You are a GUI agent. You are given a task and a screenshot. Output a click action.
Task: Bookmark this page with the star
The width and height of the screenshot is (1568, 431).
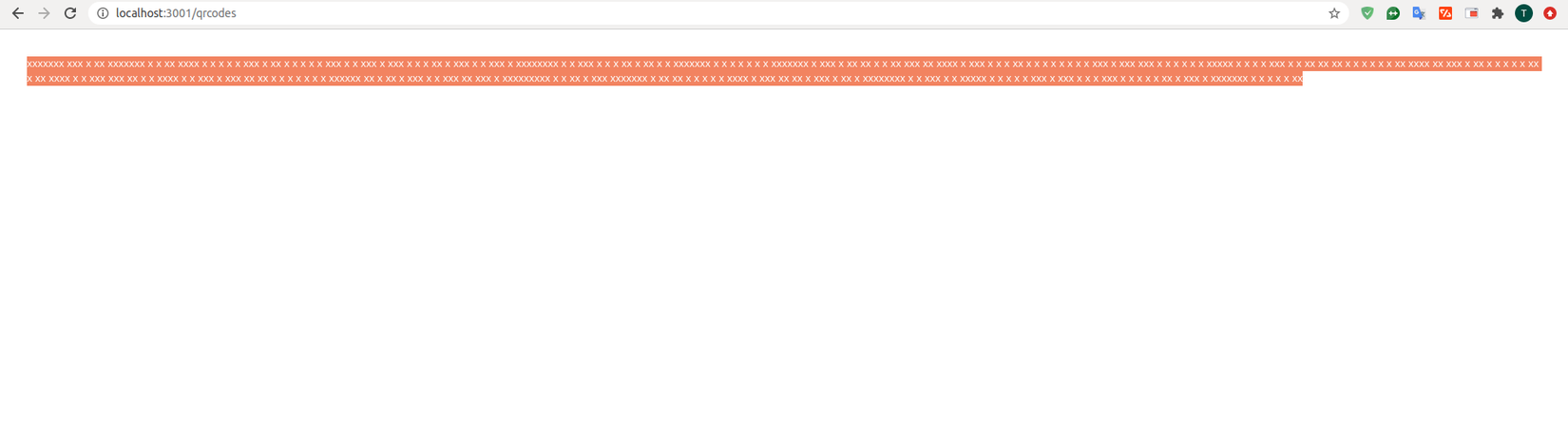click(1334, 13)
